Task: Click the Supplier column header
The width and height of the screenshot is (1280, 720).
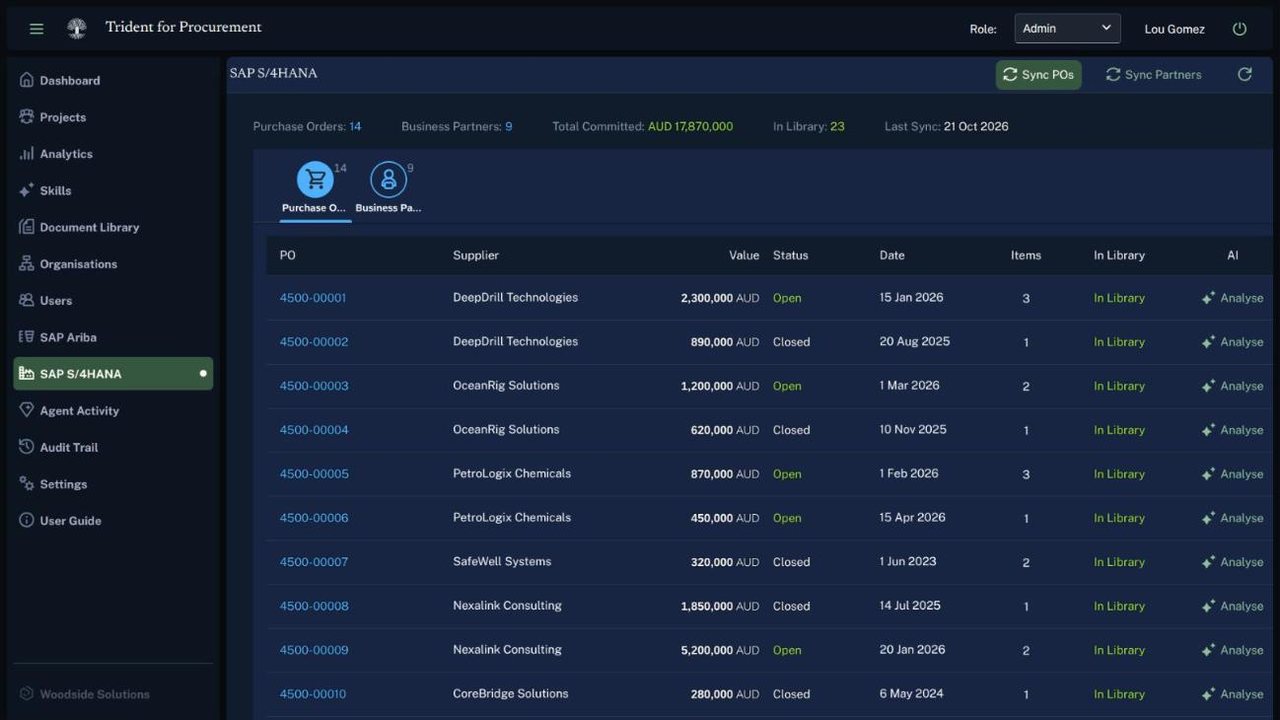Action: tap(476, 255)
